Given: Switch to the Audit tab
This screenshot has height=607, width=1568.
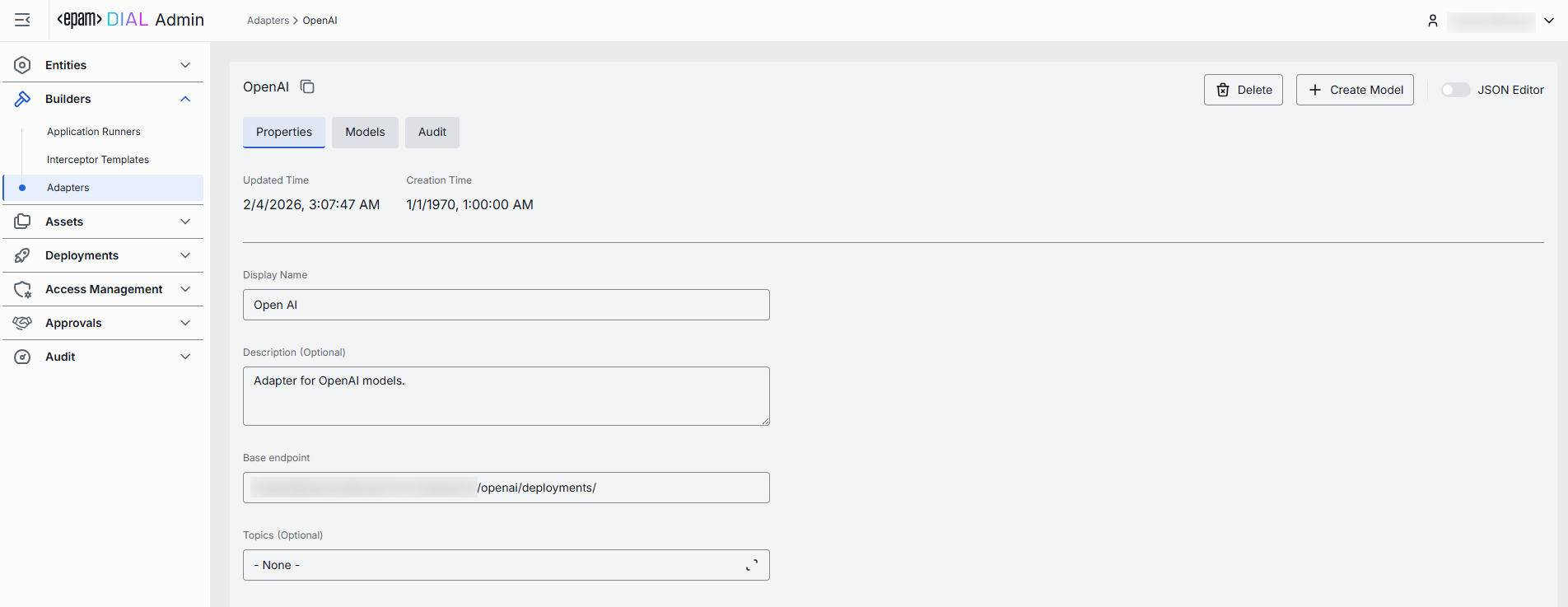Looking at the screenshot, I should [432, 132].
